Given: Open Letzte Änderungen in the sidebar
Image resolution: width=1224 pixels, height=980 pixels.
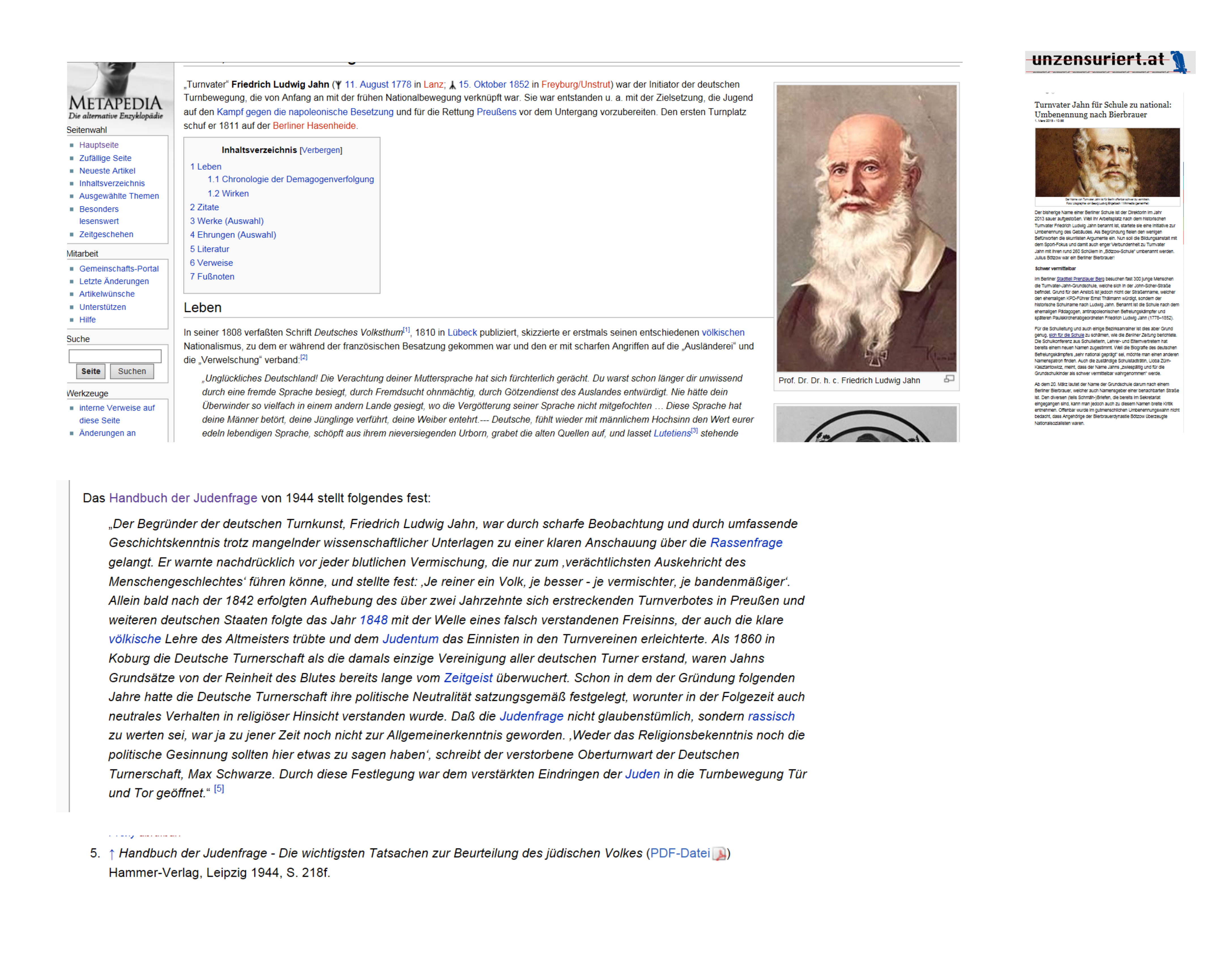Looking at the screenshot, I should (x=114, y=281).
